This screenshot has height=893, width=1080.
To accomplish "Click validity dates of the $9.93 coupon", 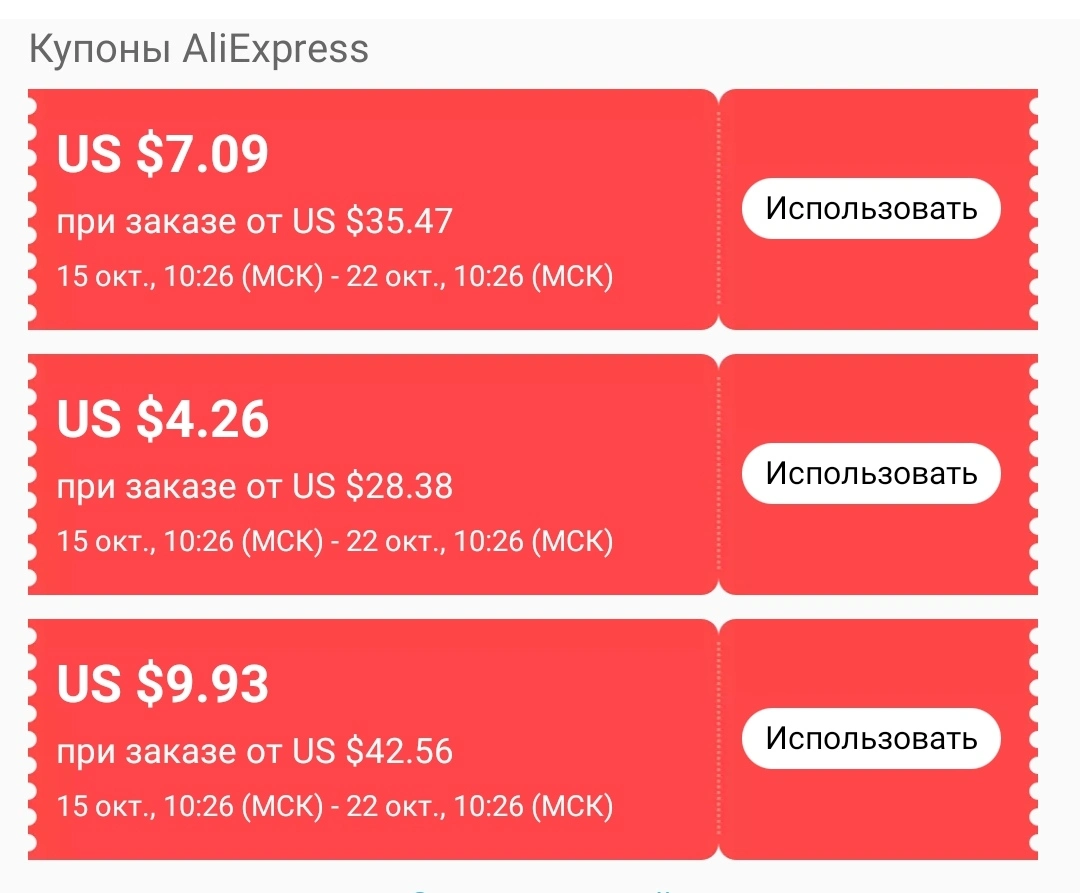I will 335,806.
